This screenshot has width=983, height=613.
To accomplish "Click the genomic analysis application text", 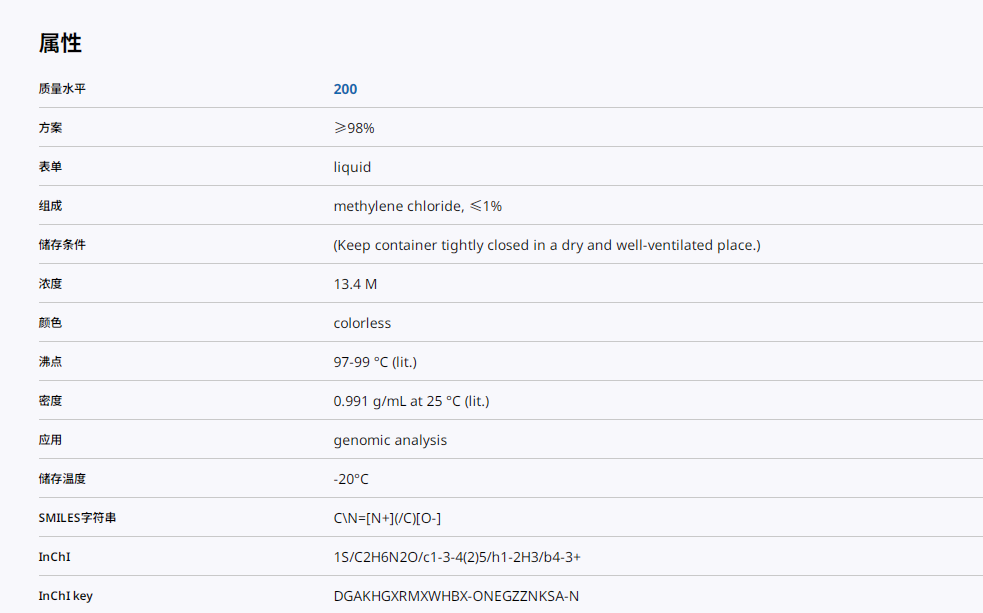I will [x=390, y=440].
